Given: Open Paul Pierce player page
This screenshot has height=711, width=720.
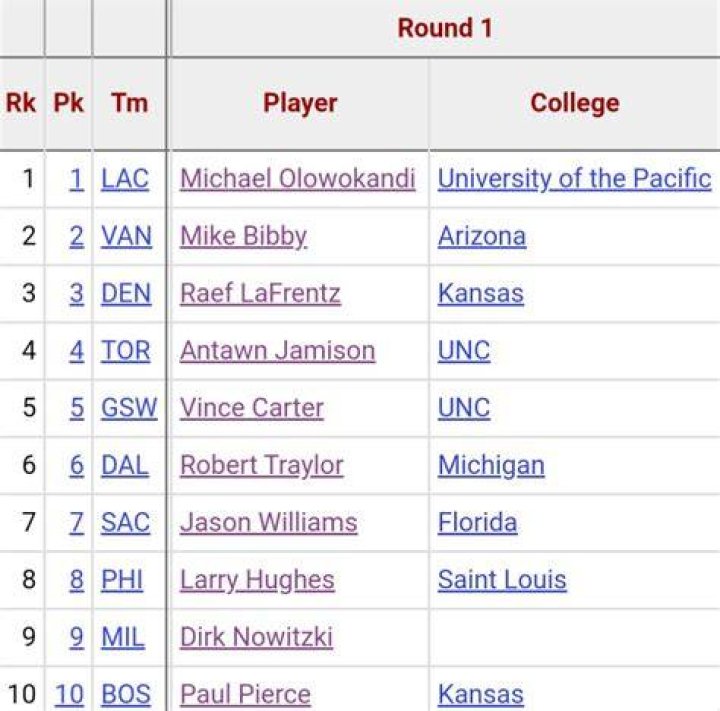Looking at the screenshot, I should tap(245, 694).
